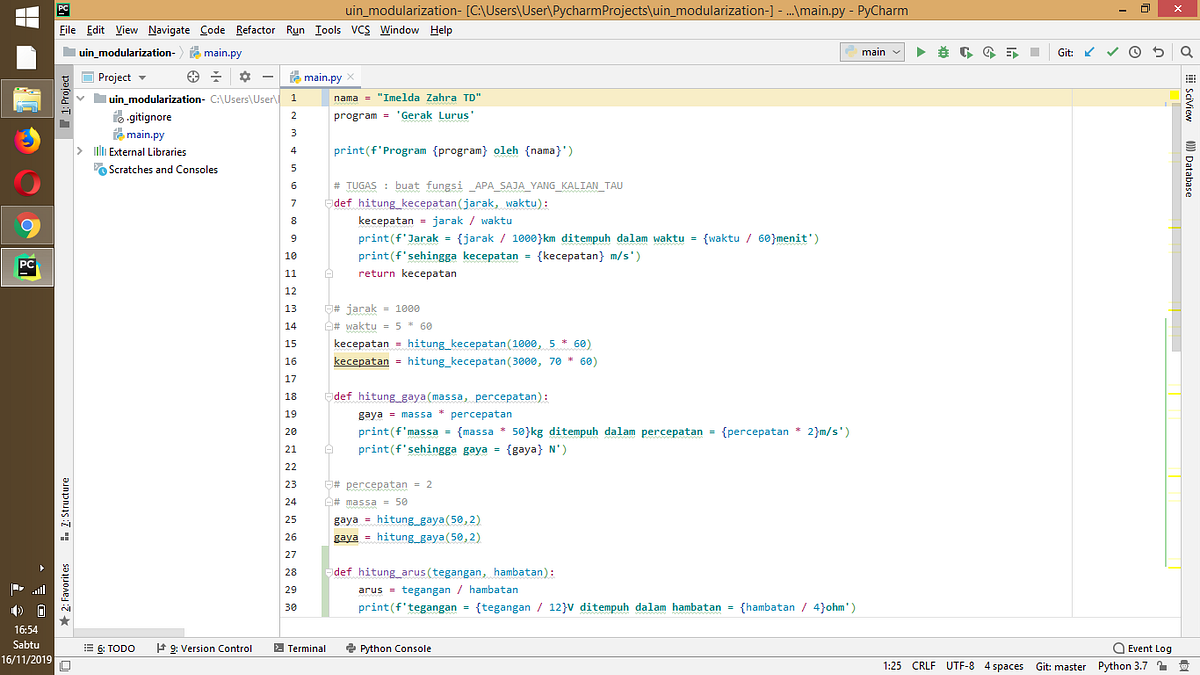Run with coverage using the shield icon

click(x=964, y=51)
